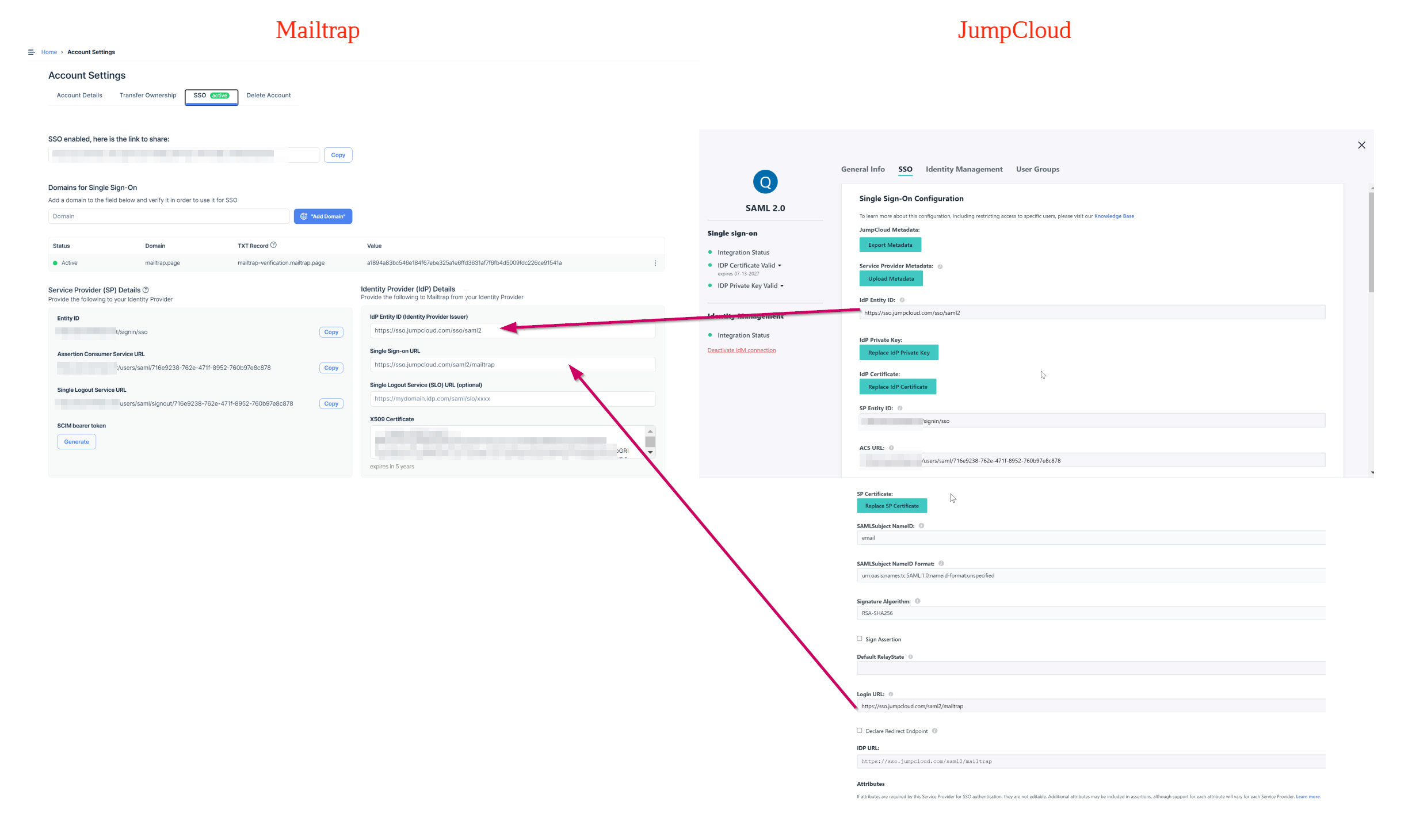Click the info icon next to Signature Algorithm
This screenshot has width=1412, height=840.
click(918, 601)
